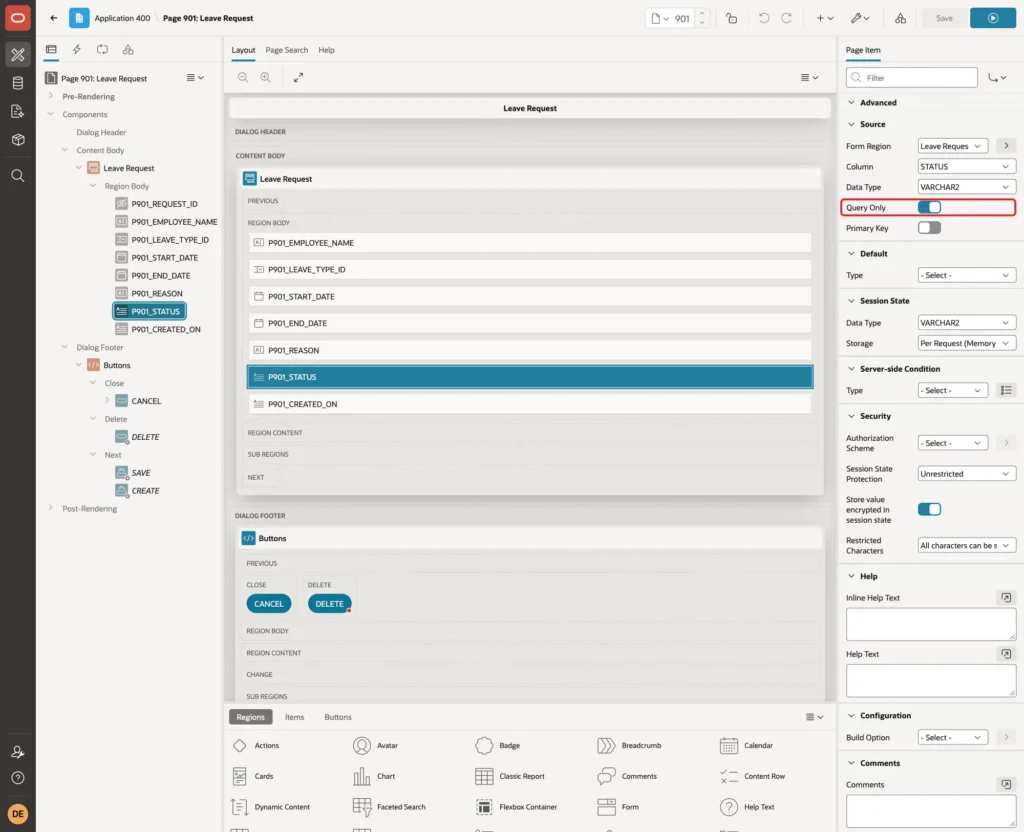
Task: Click the page lock icon in toolbar
Action: [x=731, y=18]
